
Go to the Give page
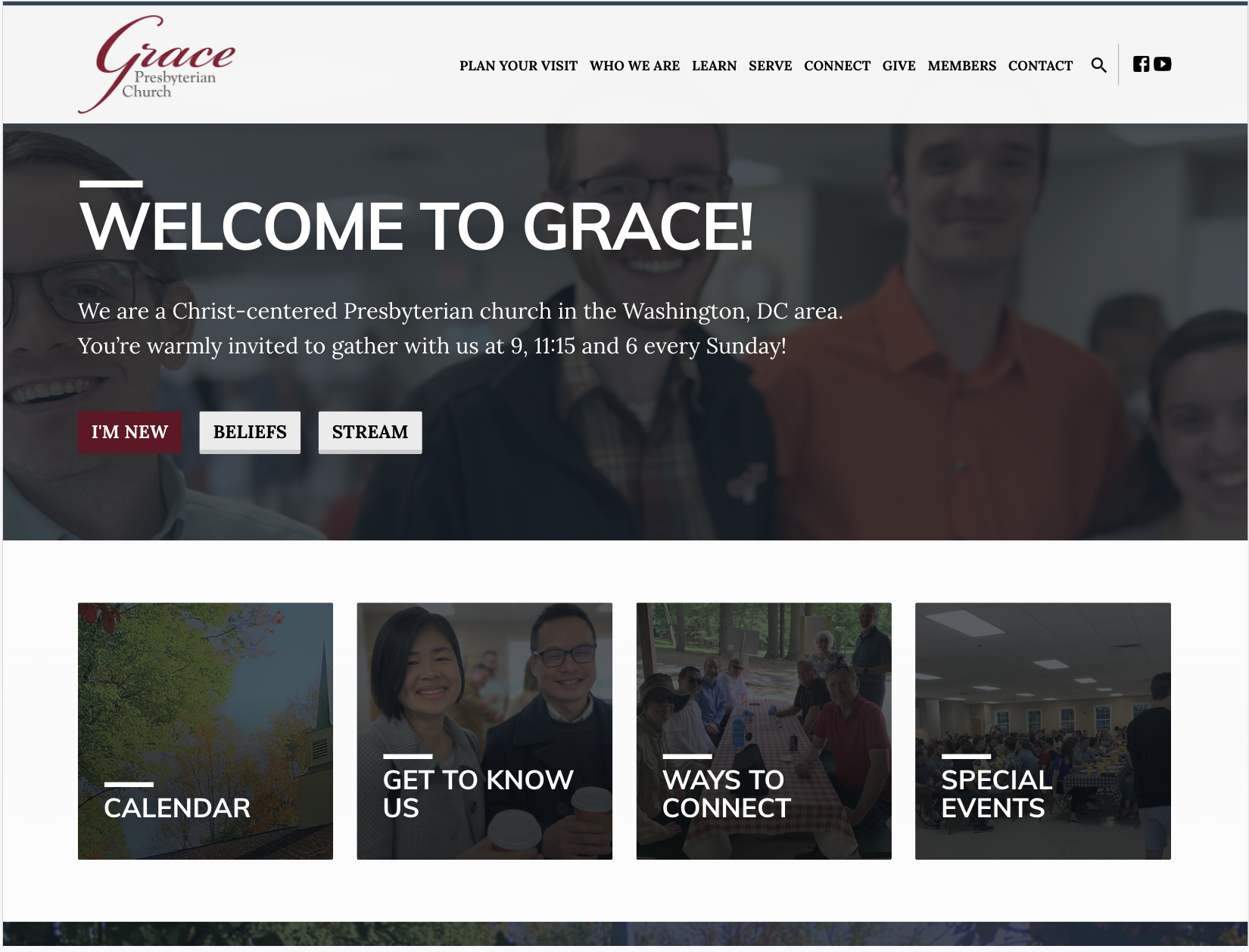click(x=899, y=66)
